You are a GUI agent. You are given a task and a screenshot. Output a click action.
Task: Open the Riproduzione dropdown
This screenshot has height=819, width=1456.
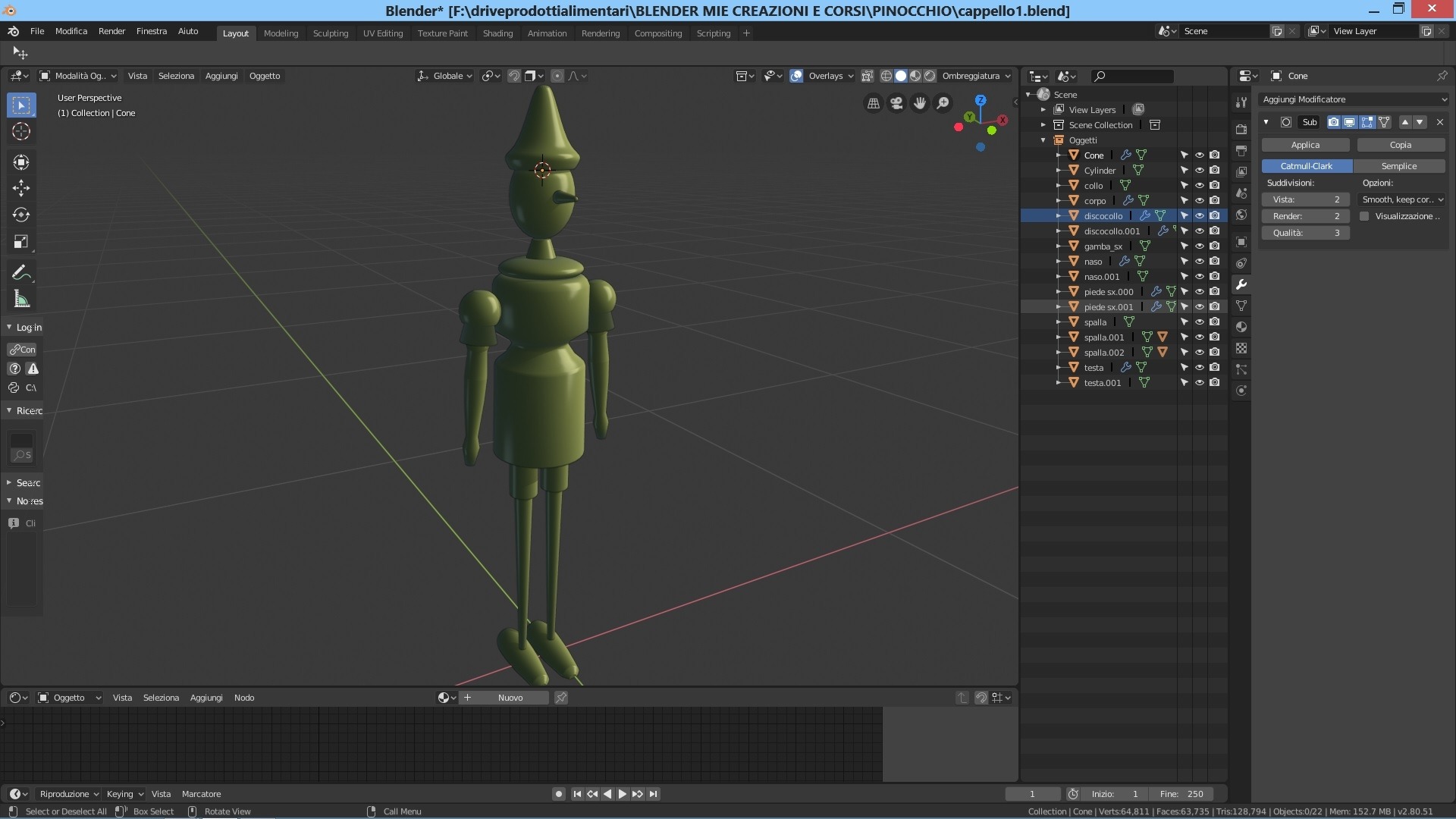[69, 794]
